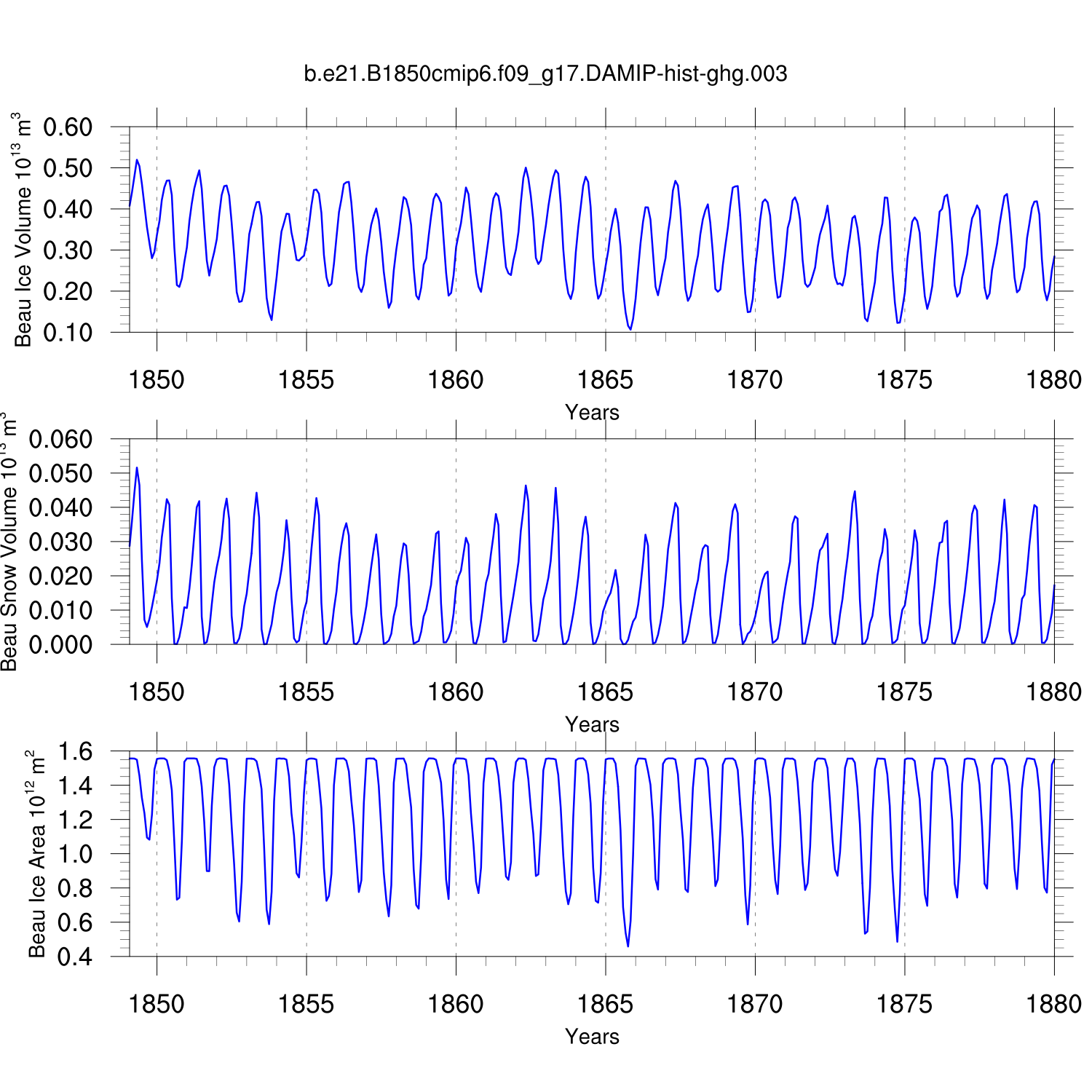Click the Beau Snow Volume y-axis label
Image resolution: width=1092 pixels, height=1092 pixels.
9,542
